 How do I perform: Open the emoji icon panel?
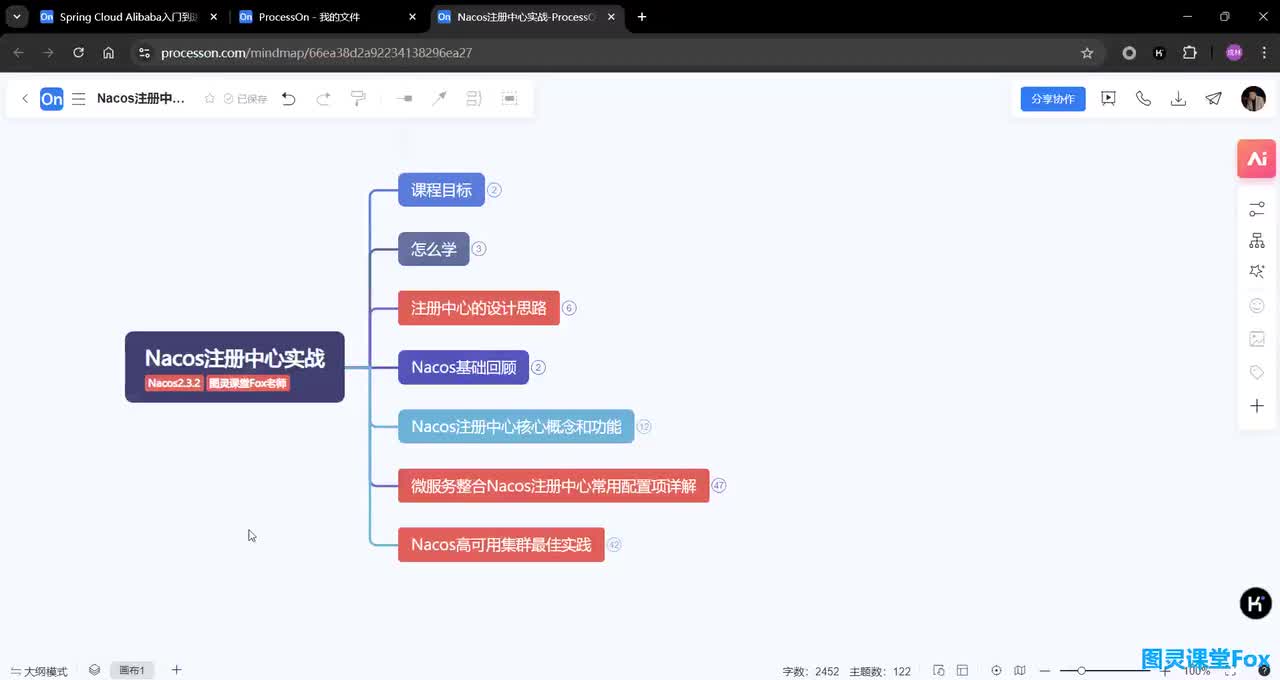pyautogui.click(x=1257, y=306)
